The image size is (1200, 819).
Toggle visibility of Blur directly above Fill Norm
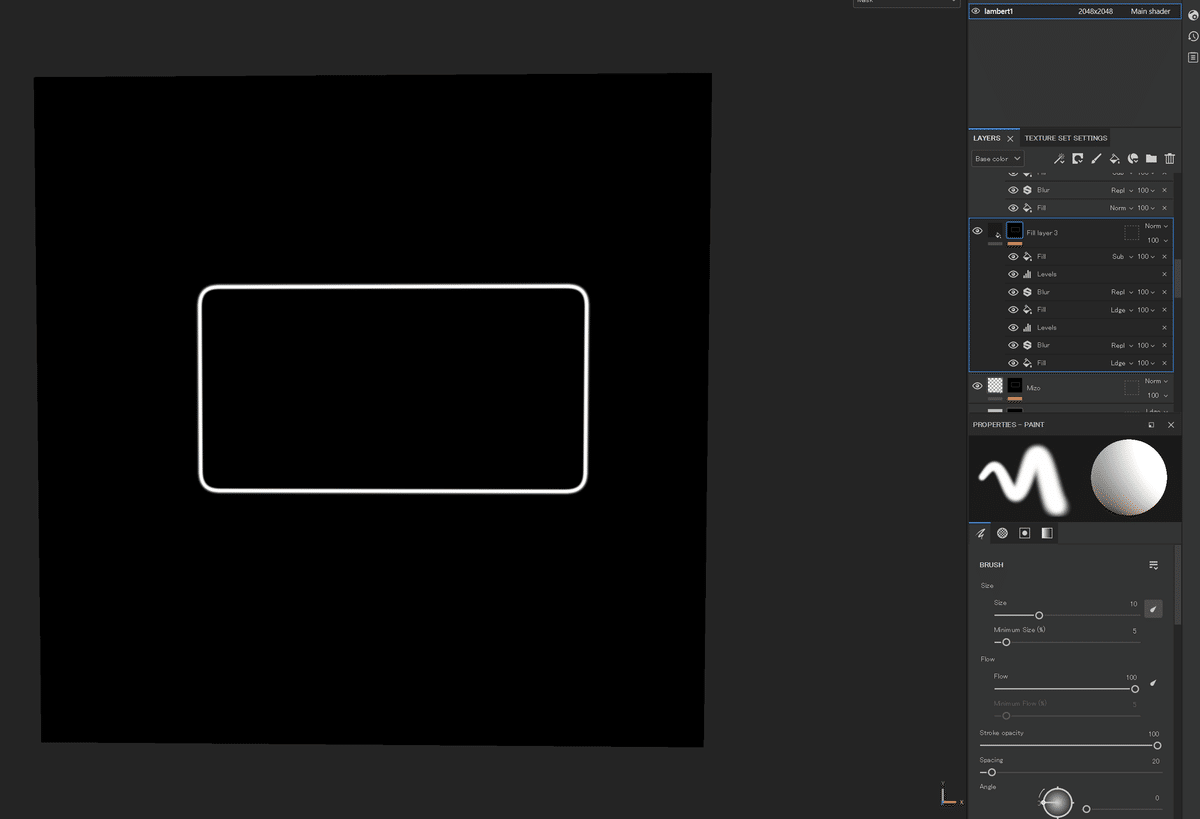(x=1013, y=190)
